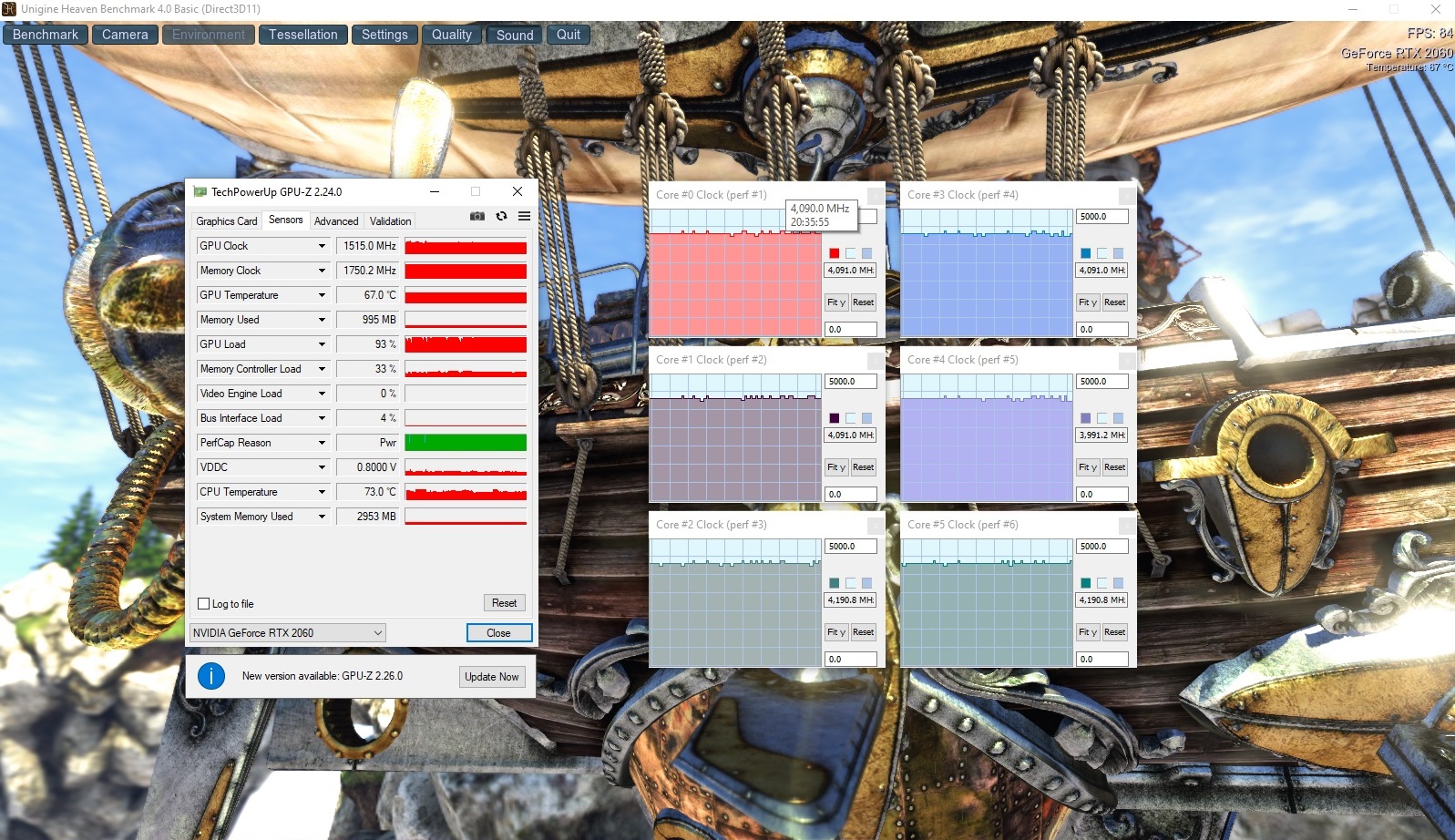Switch to the Validation tab in GPU-Z
Screen dimensions: 1455x840
[x=390, y=221]
